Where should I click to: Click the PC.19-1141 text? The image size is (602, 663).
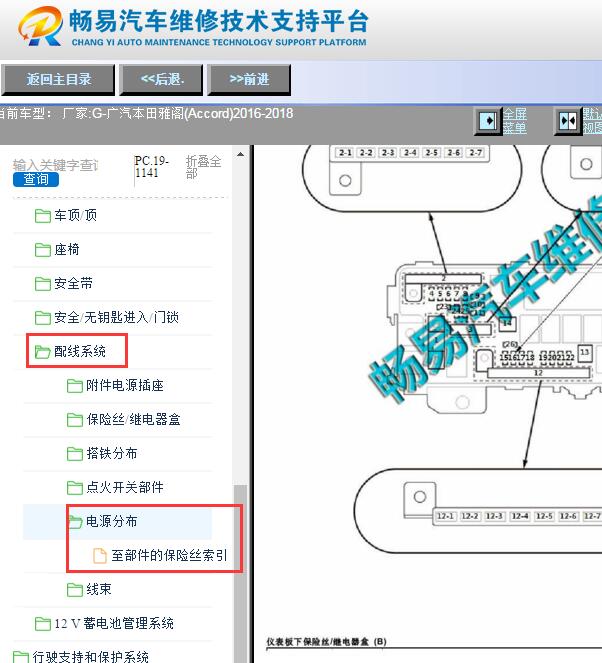click(x=151, y=167)
